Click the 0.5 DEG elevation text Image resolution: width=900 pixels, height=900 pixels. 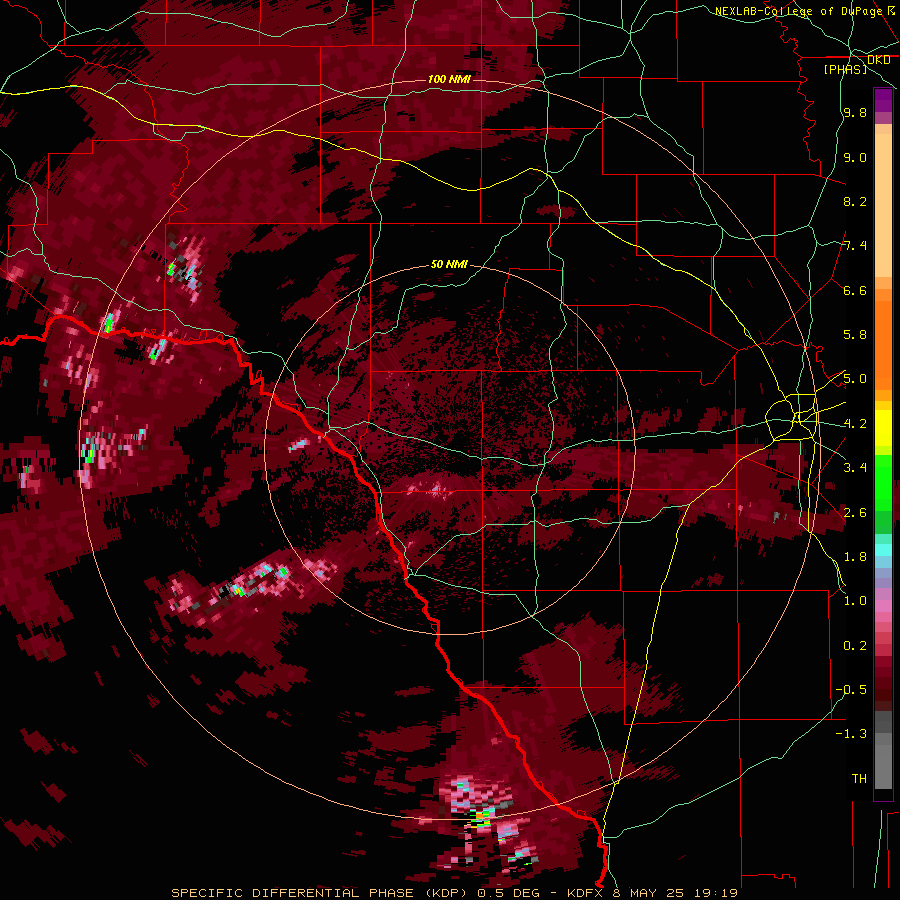[x=507, y=893]
